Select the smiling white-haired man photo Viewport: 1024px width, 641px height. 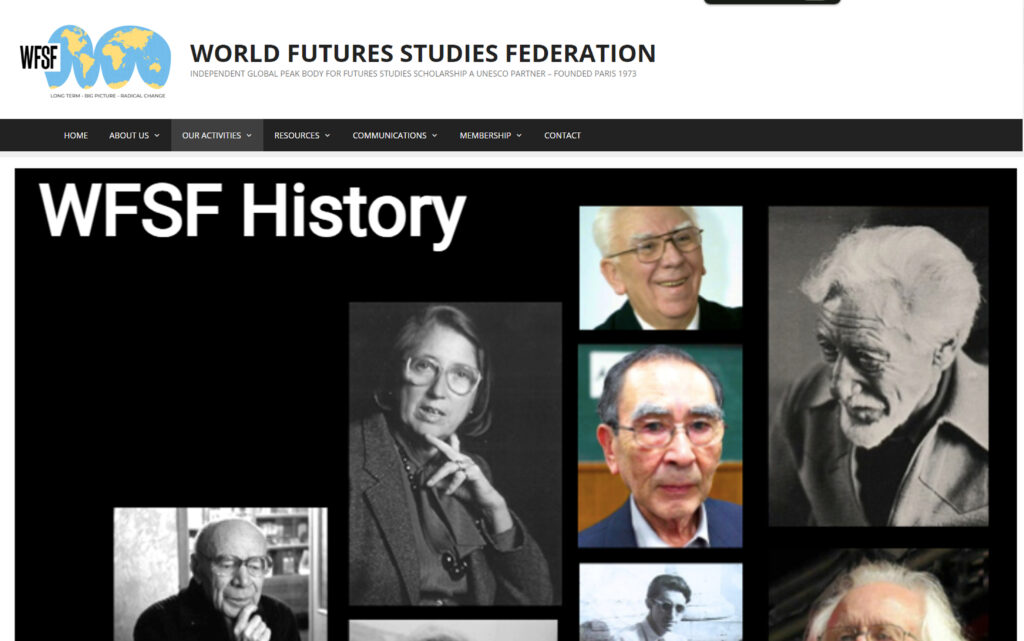(661, 268)
